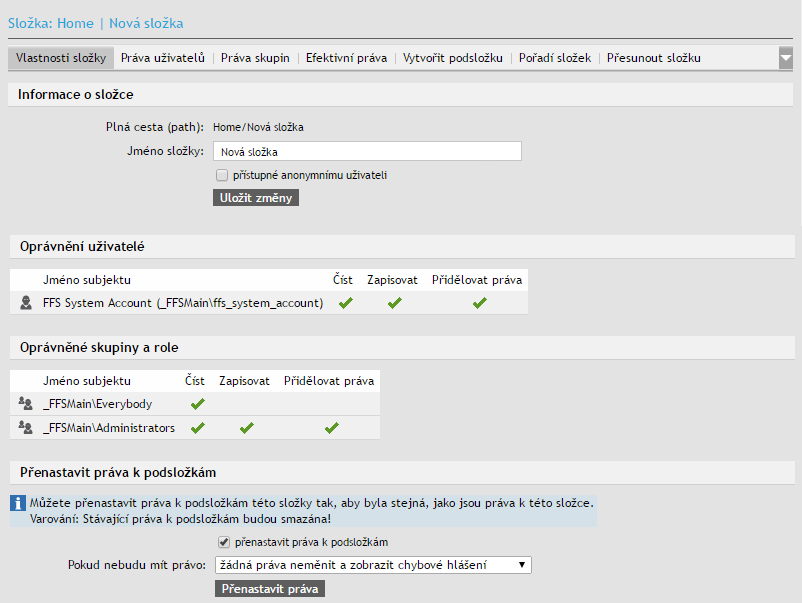Click the Everybody group icon
This screenshot has height=603, width=802.
(26, 404)
